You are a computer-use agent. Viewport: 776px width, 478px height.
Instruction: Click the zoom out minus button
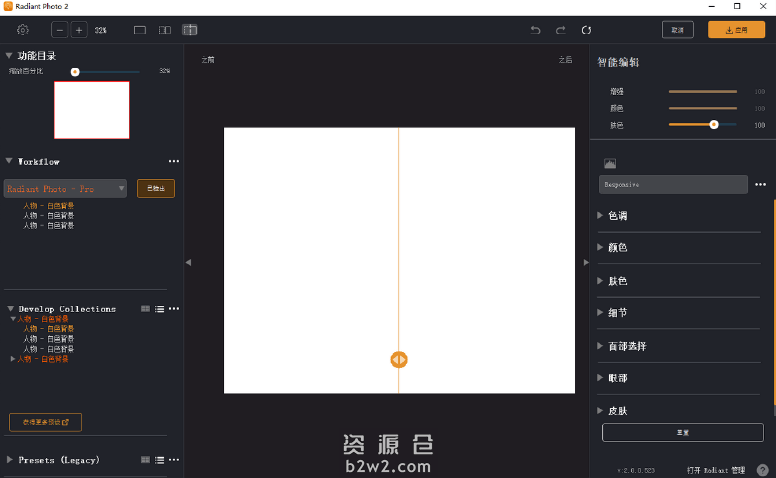pyautogui.click(x=60, y=30)
